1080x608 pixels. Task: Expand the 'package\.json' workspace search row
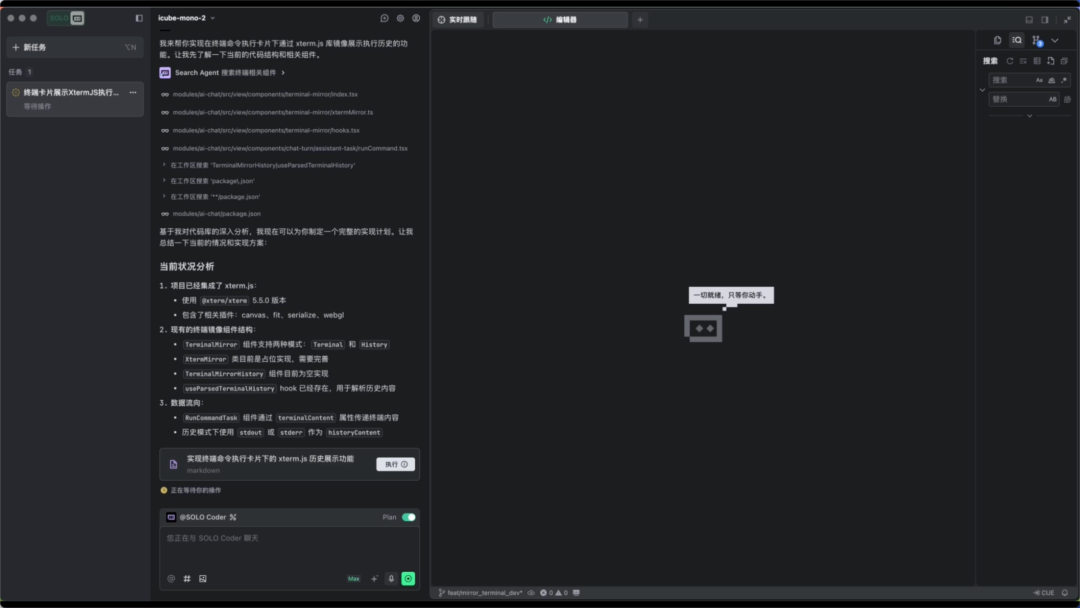point(209,181)
